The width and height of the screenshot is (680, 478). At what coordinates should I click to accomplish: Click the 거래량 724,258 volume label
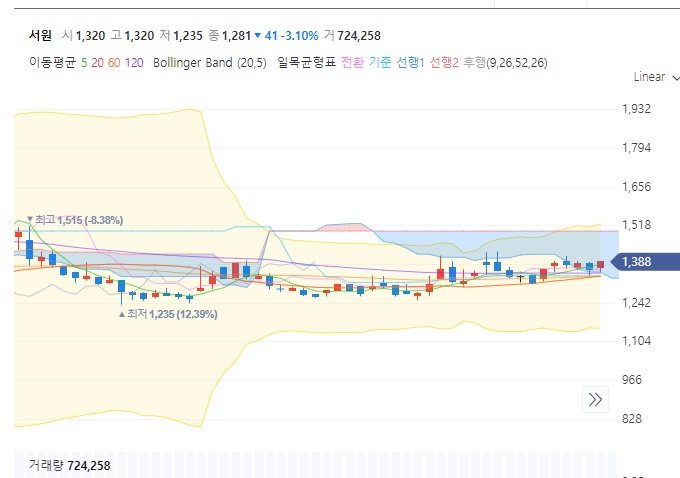click(x=69, y=465)
